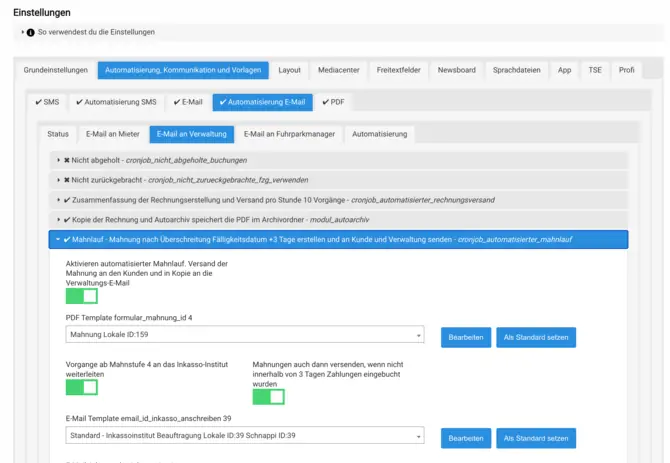
Task: Click the 'Einstellungen' page heading
Action: point(42,13)
